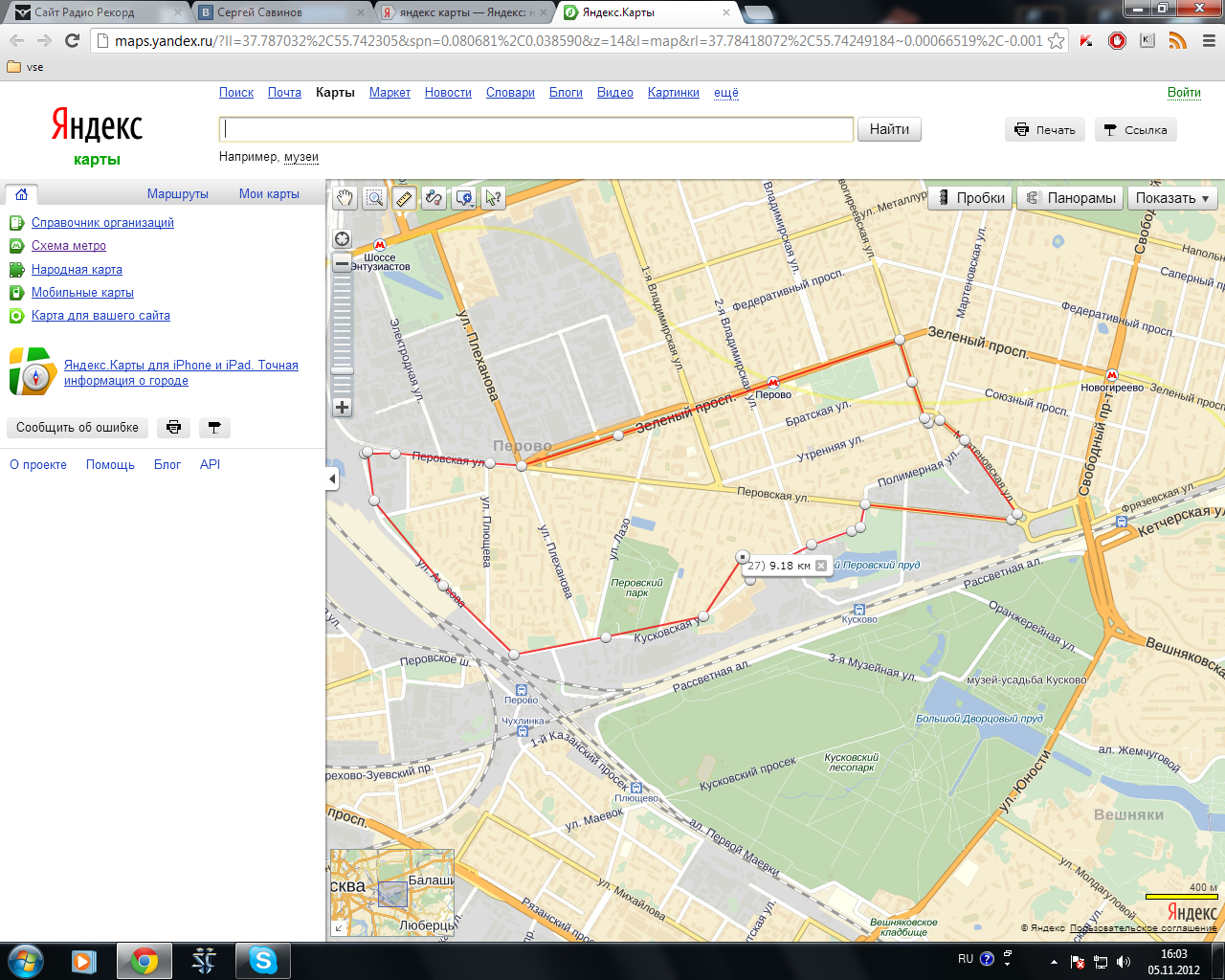Viewport: 1225px width, 980px height.
Task: Open the Показать layers dropdown
Action: click(x=1172, y=198)
